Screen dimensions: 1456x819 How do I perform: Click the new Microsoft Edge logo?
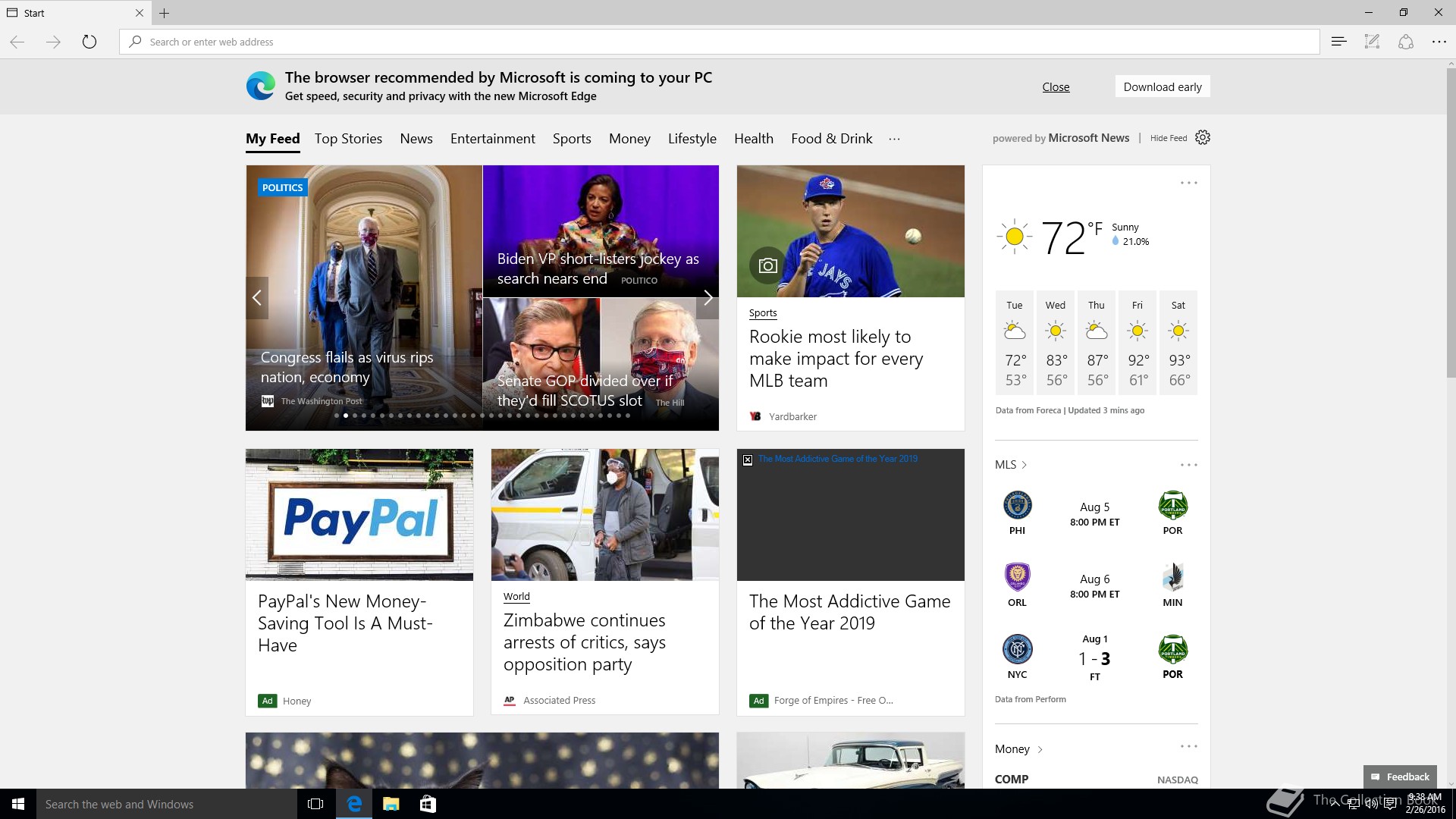point(261,86)
